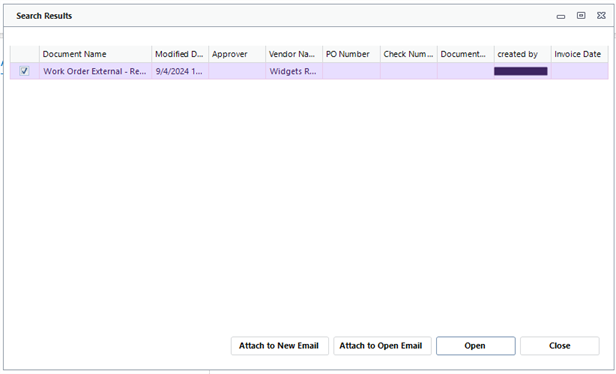Click the PO Number column header
The height and width of the screenshot is (374, 616).
point(351,54)
